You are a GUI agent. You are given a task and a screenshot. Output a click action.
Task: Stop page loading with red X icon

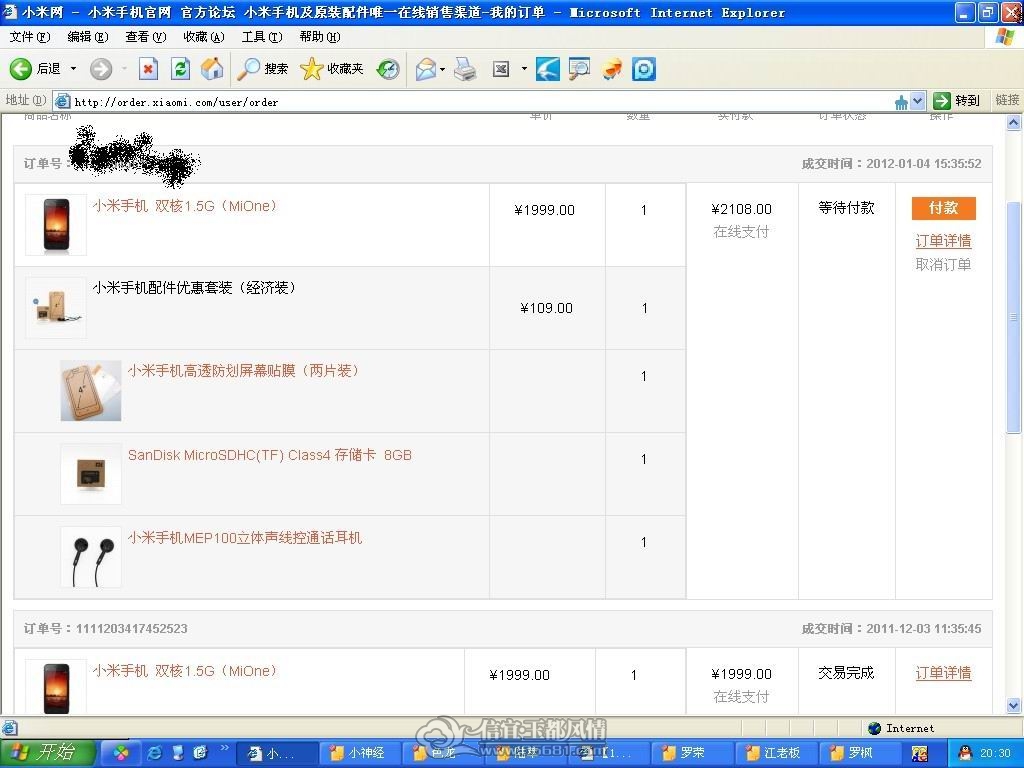coord(148,69)
